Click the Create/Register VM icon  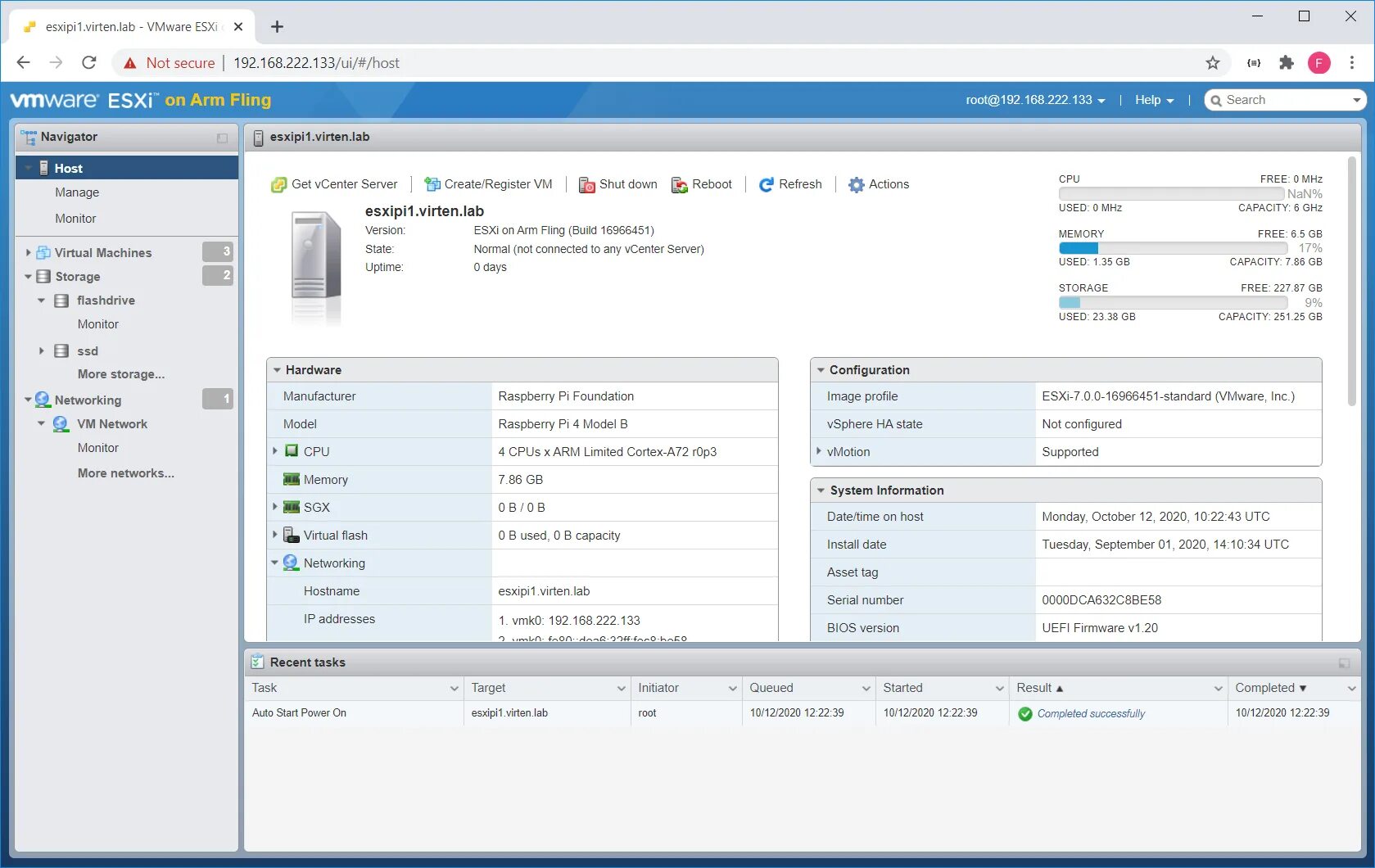432,185
